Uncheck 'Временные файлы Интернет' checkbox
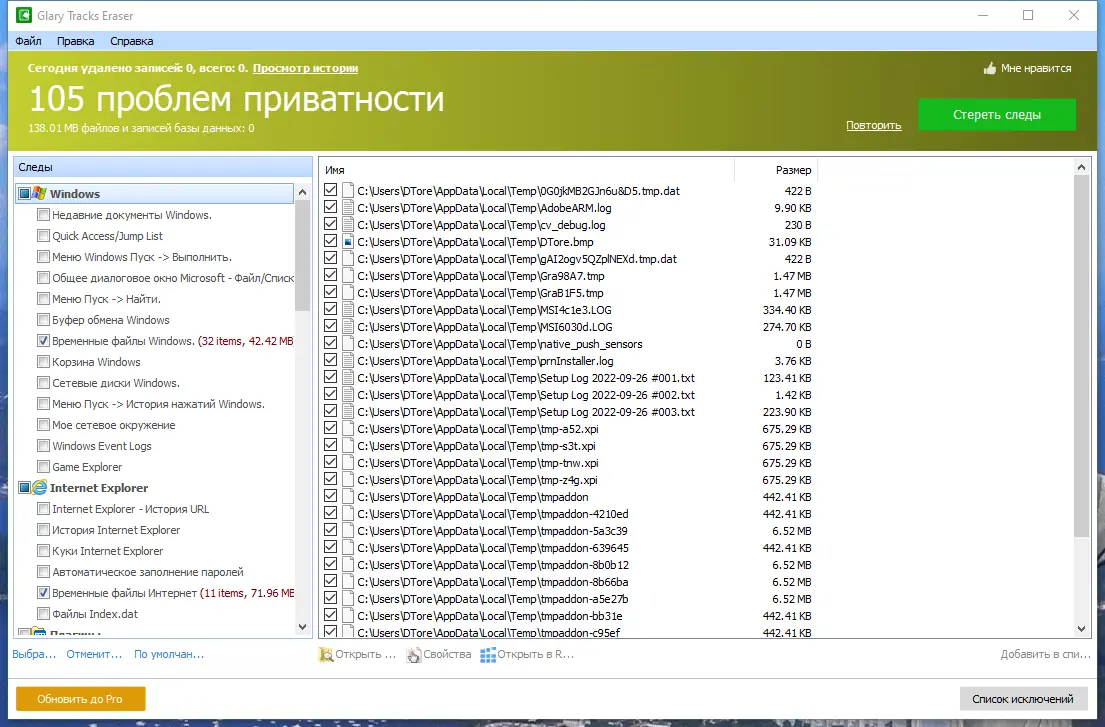Image resolution: width=1105 pixels, height=727 pixels. (43, 593)
